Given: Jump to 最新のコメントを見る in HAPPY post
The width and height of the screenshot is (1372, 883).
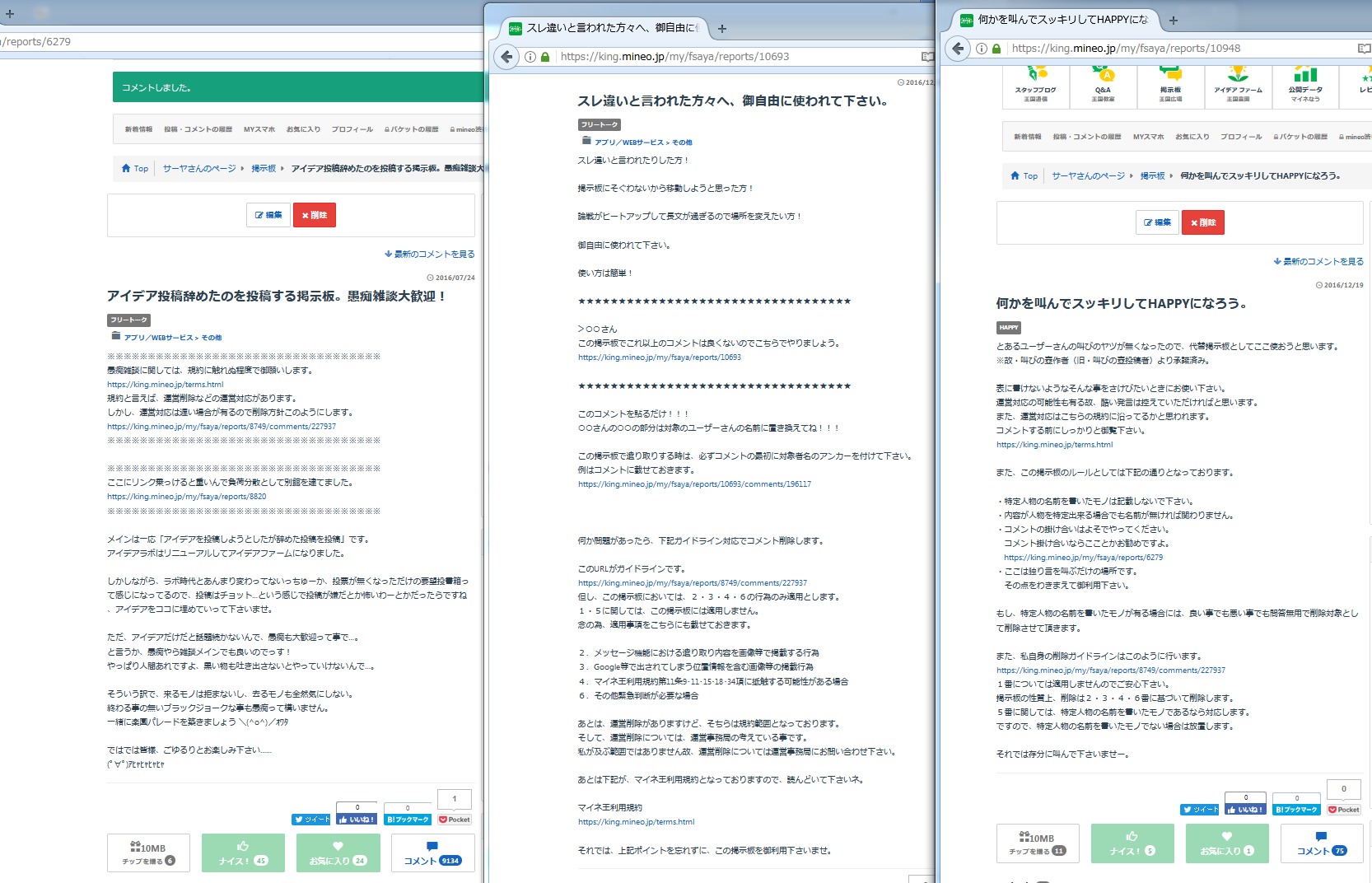Looking at the screenshot, I should [1318, 262].
